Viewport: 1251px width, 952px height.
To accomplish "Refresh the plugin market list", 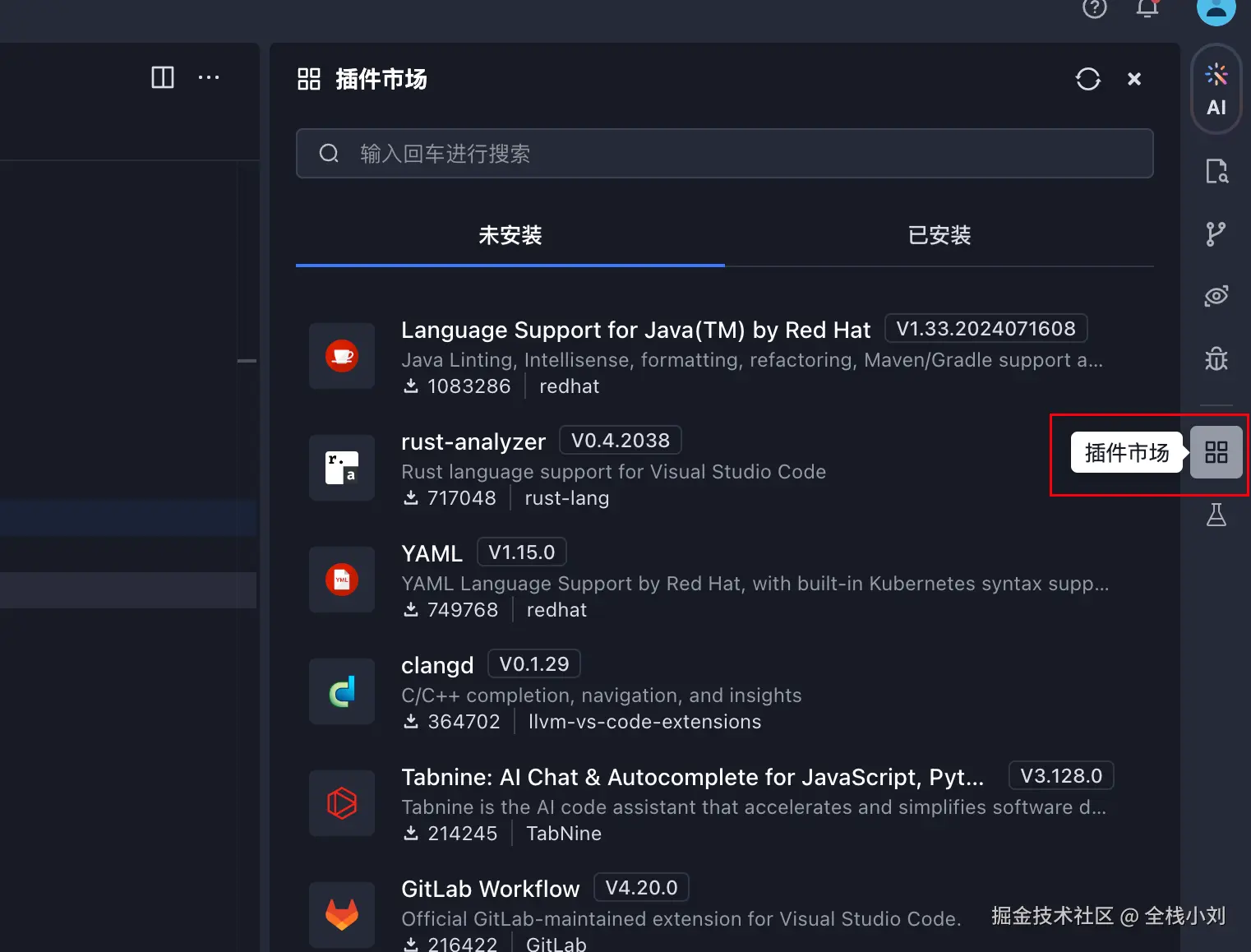I will pos(1087,79).
